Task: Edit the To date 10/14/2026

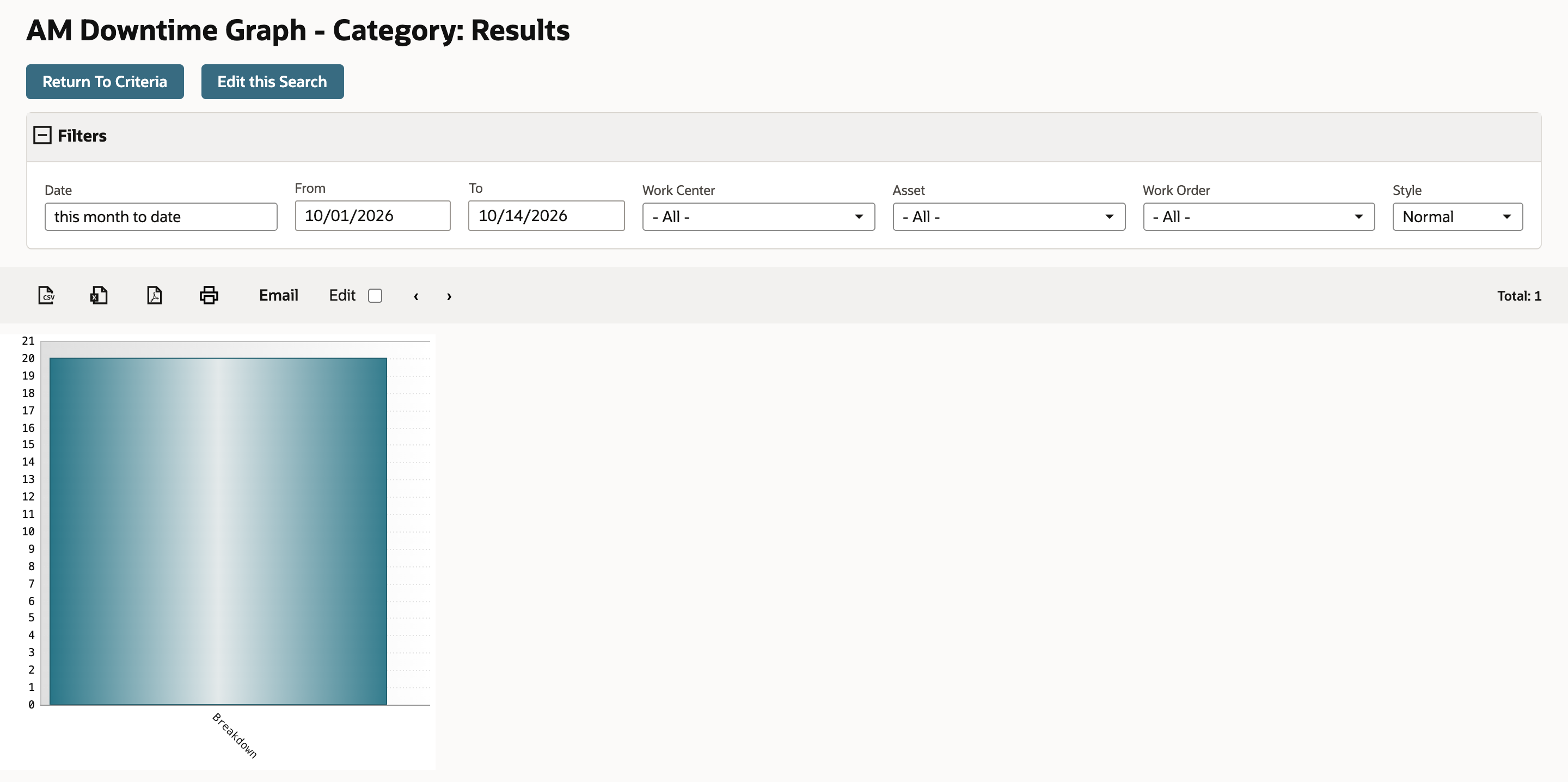Action: [546, 216]
